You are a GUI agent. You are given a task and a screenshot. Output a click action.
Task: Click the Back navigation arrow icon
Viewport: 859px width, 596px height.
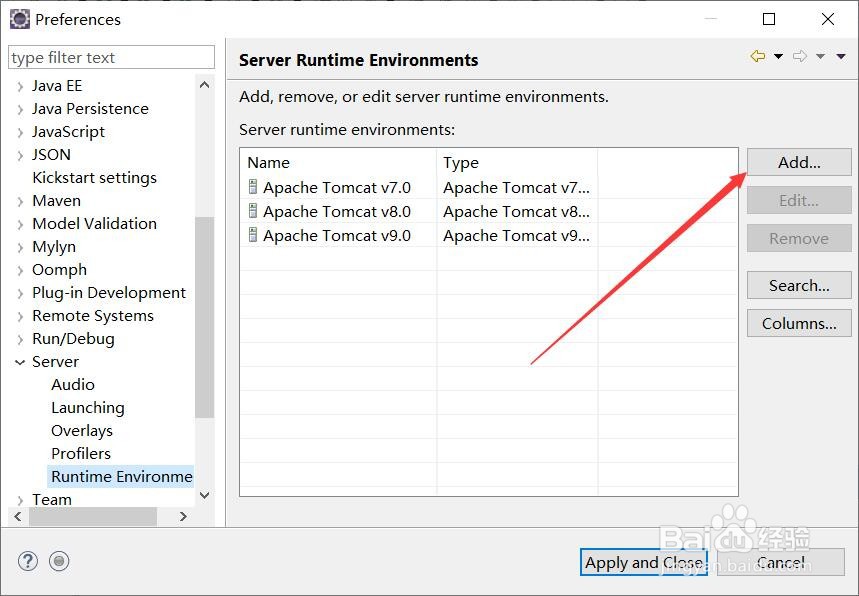click(758, 56)
